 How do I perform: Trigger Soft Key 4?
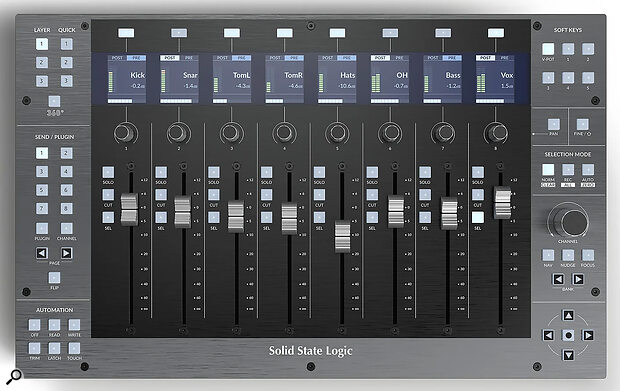point(568,77)
